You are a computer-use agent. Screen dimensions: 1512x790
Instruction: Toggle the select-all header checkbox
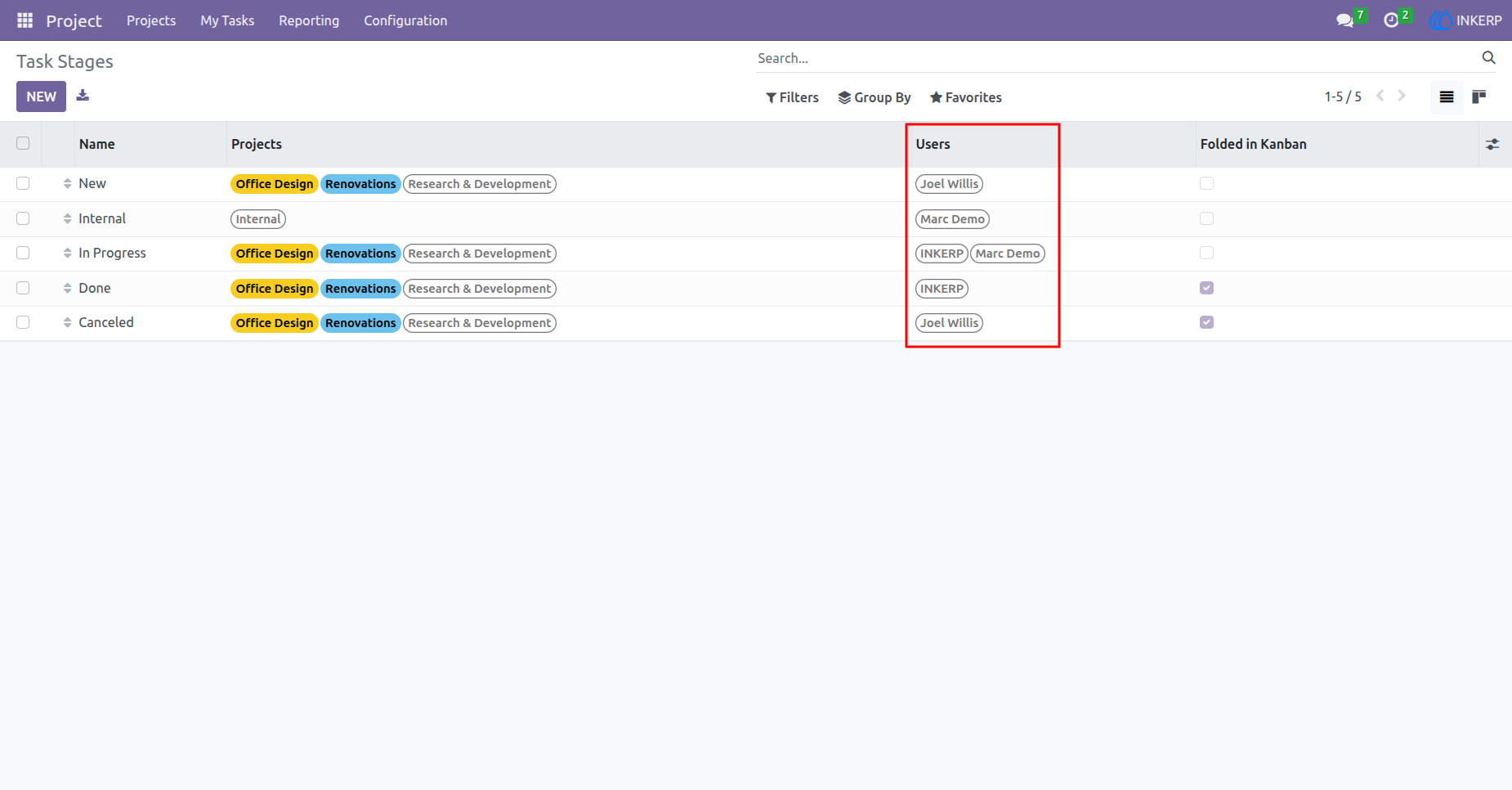click(x=23, y=143)
